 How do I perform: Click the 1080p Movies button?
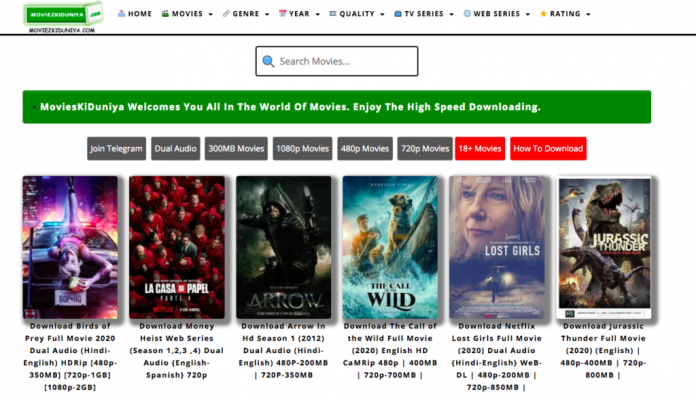coord(302,148)
